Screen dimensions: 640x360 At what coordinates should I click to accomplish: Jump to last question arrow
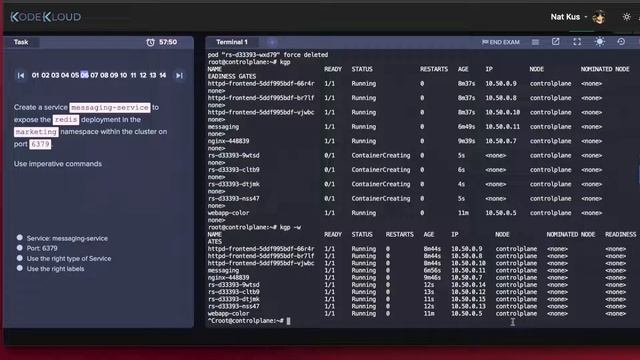179,76
